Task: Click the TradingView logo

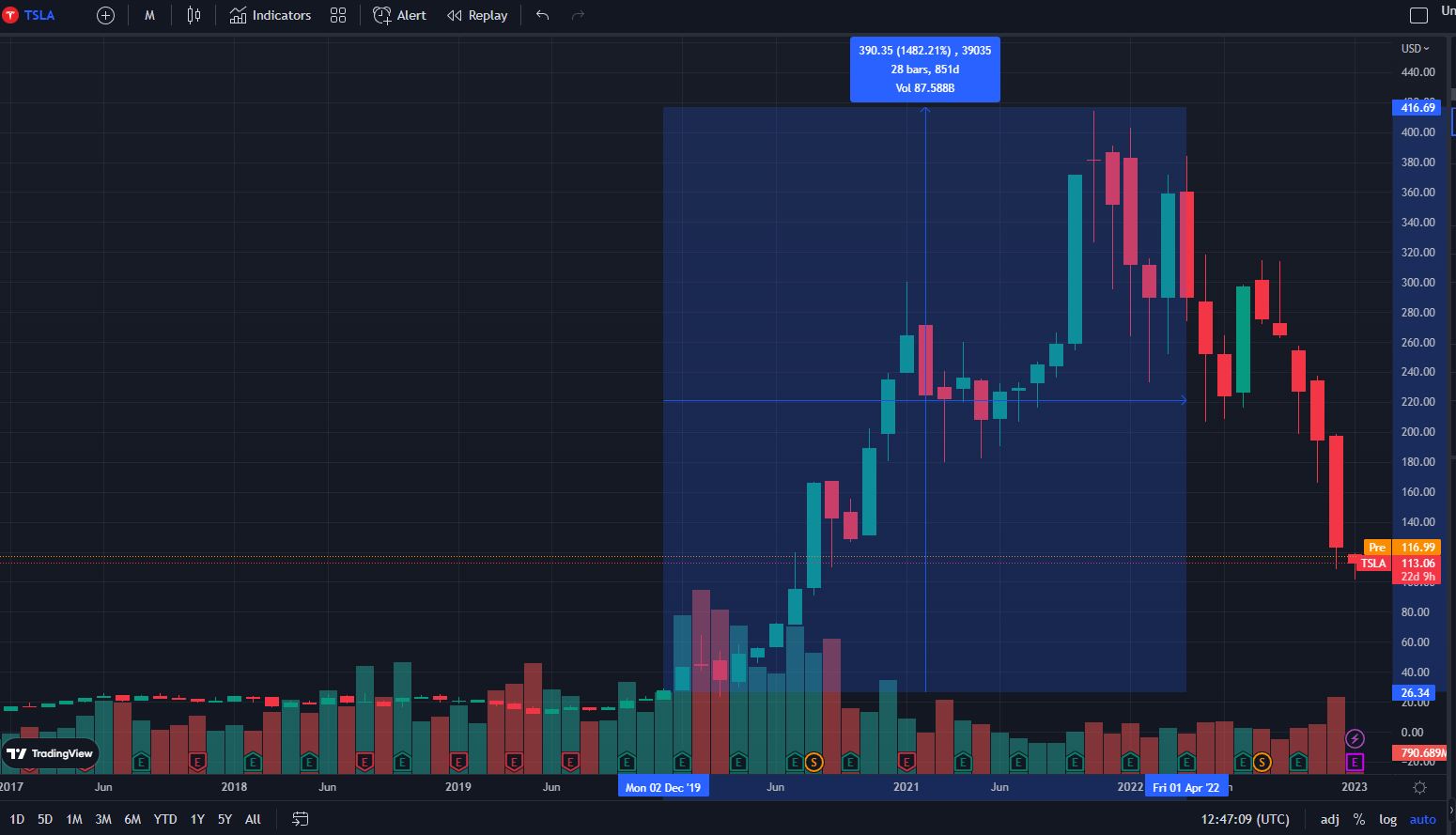Action: point(51,753)
